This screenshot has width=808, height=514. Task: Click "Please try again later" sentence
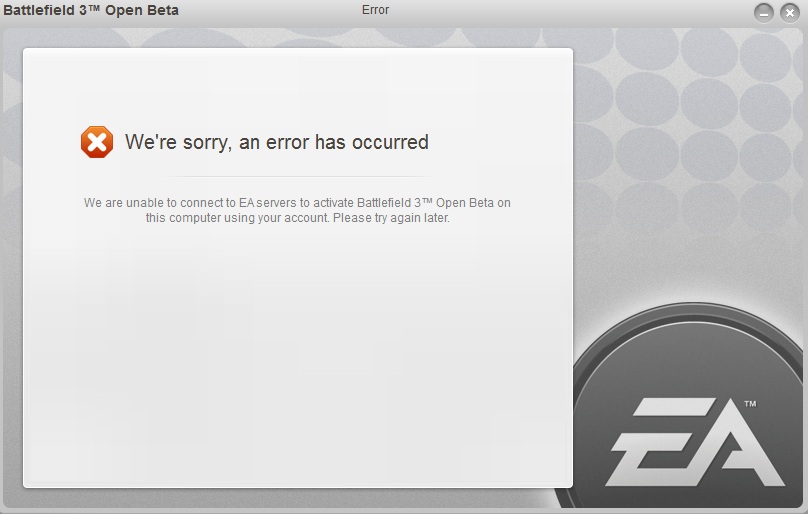click(x=391, y=218)
